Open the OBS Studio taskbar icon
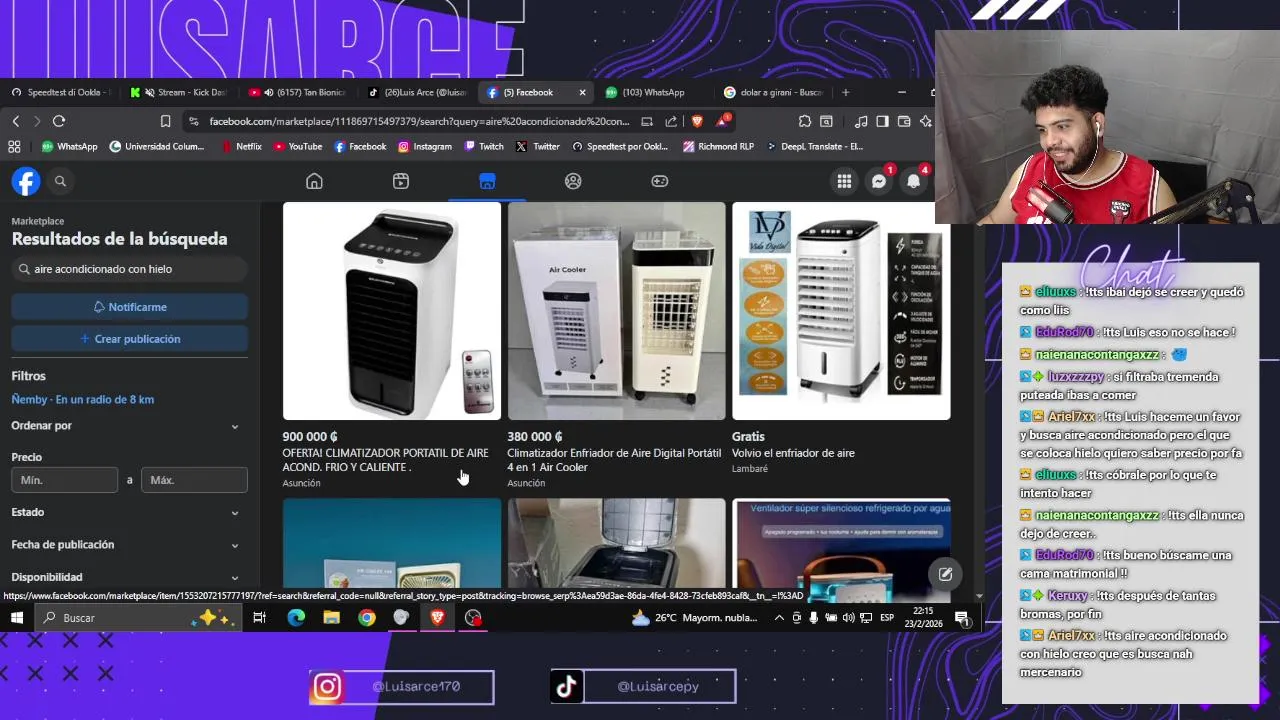Screen dimensions: 1280x720 tap(473, 618)
